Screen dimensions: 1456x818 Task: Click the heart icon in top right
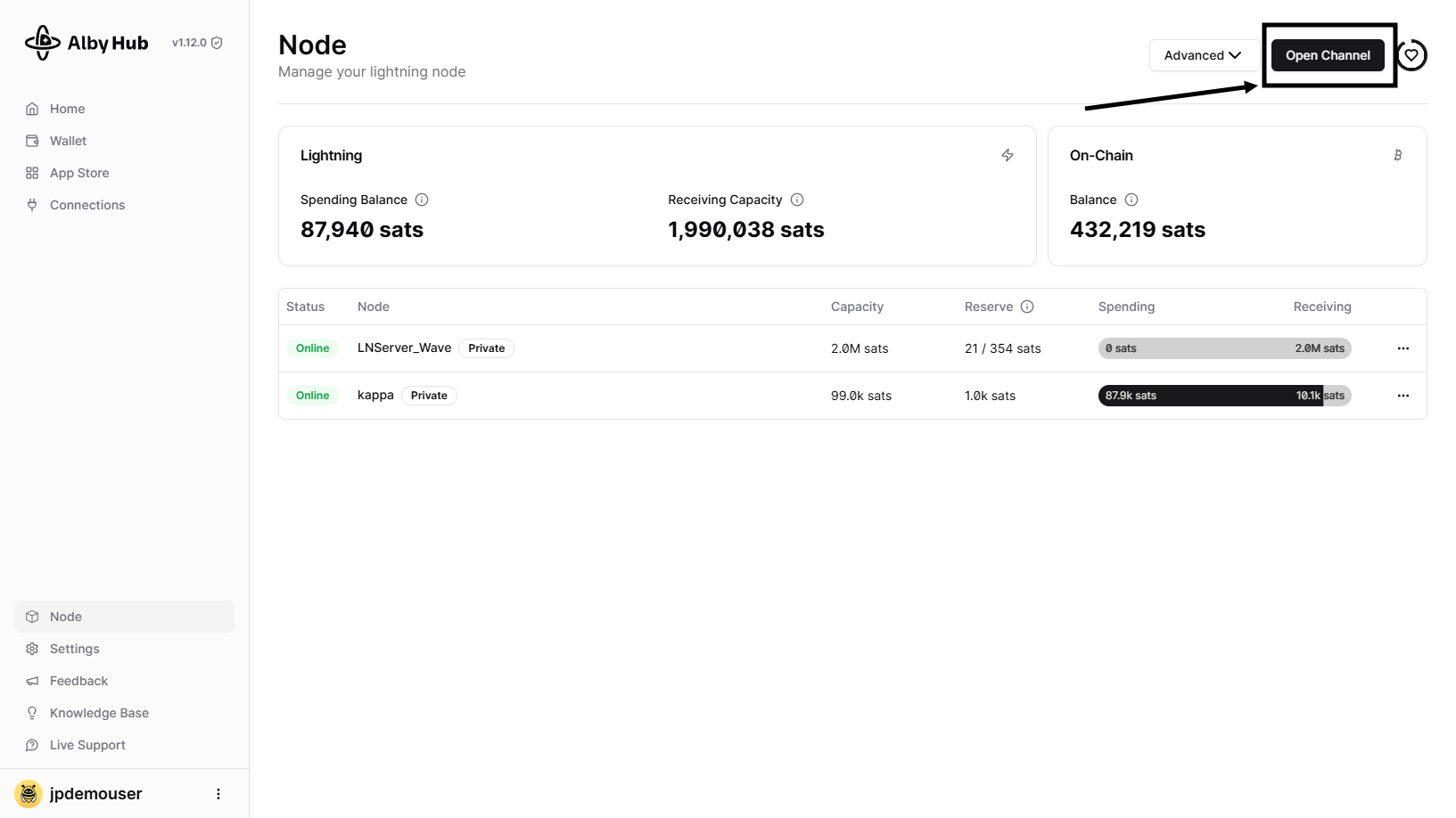click(1411, 55)
